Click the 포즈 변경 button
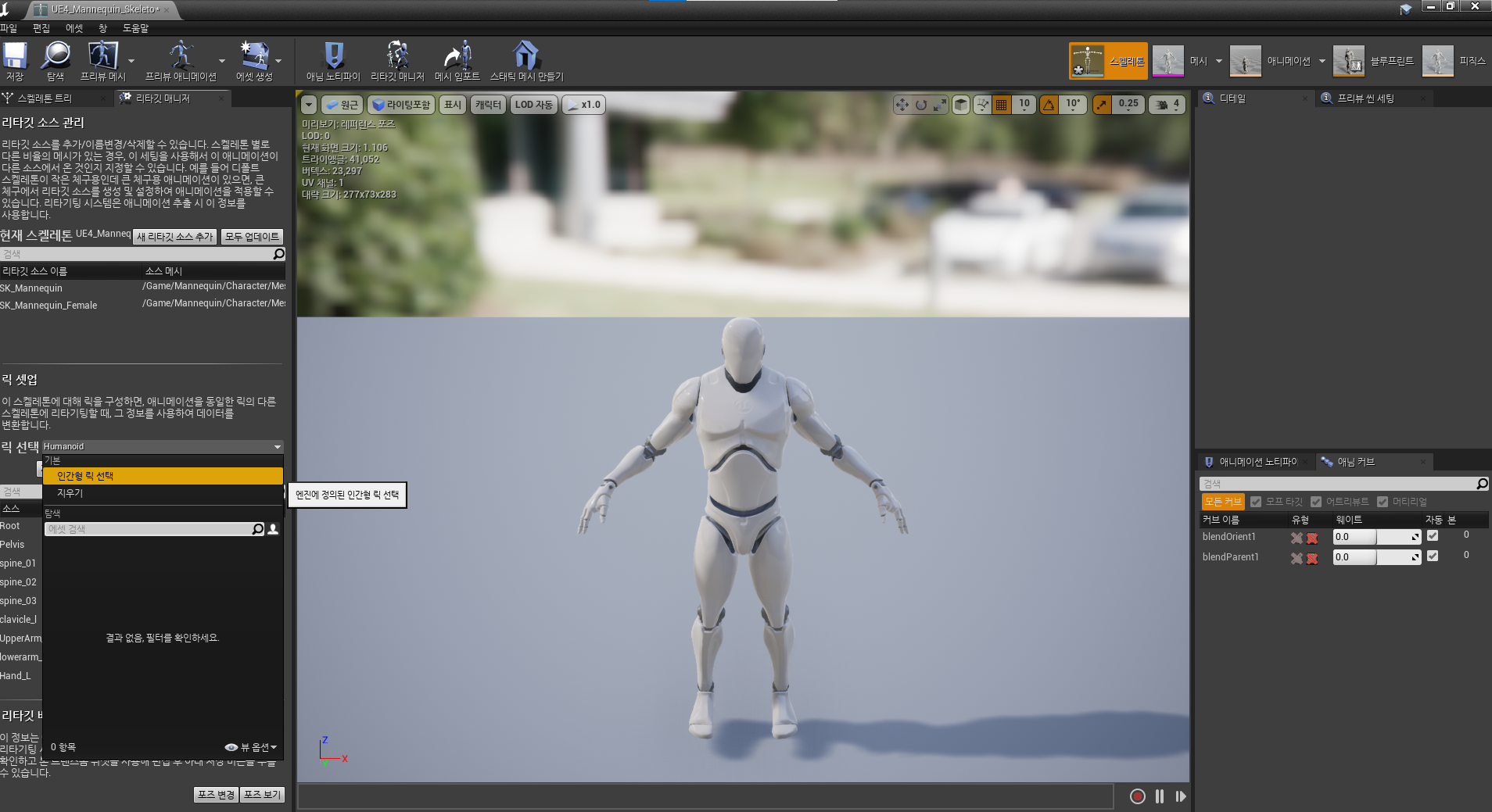This screenshot has height=812, width=1492. point(216,795)
